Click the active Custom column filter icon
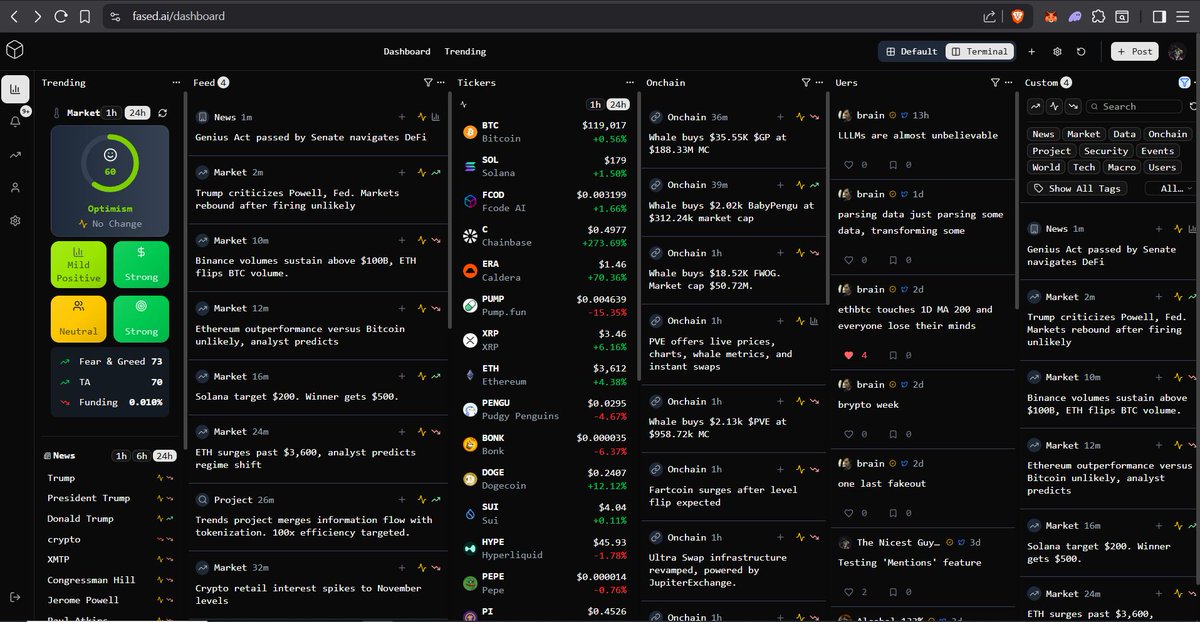 (x=1185, y=82)
